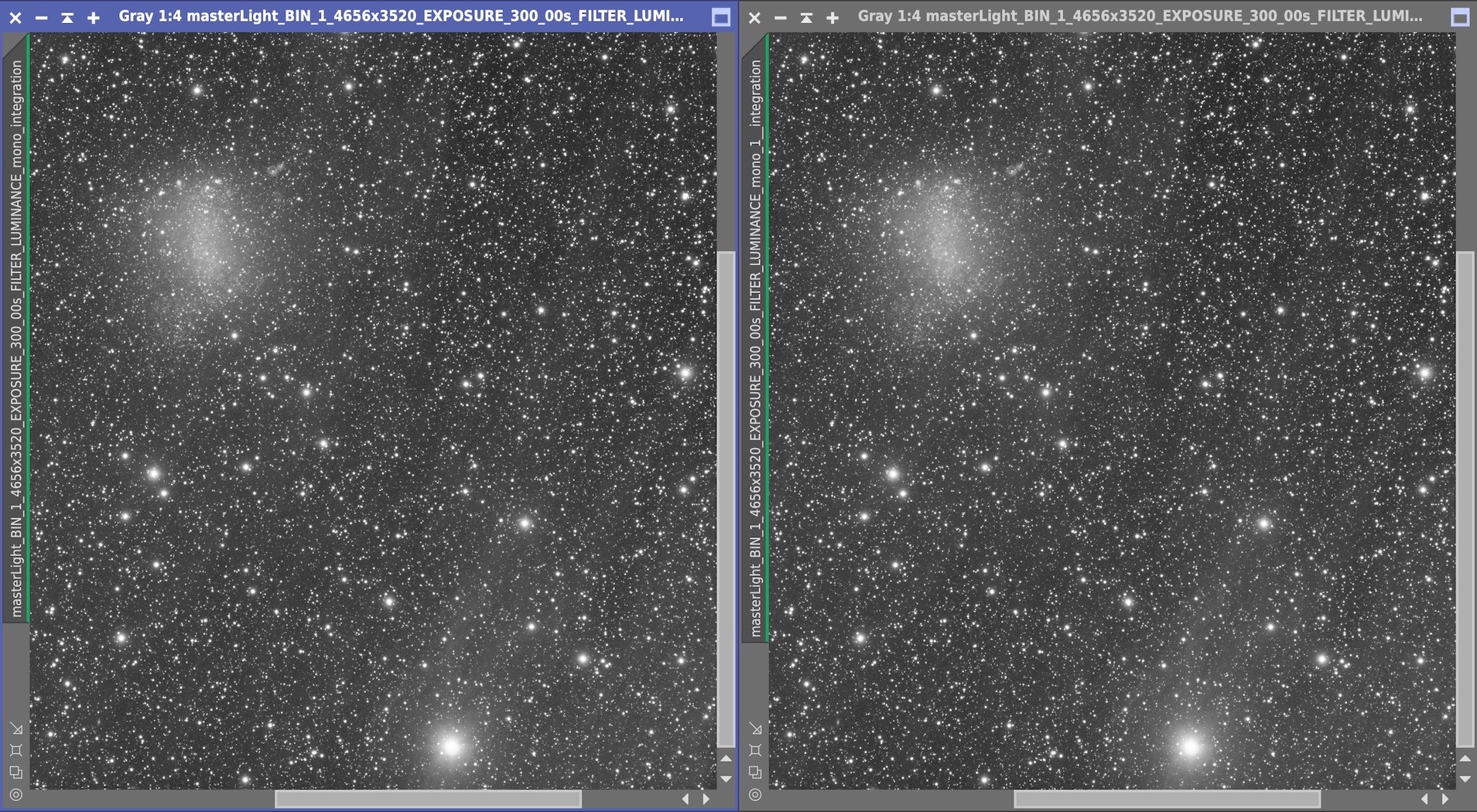Click the right window's vertical scrollbar thumb
Image resolution: width=1477 pixels, height=812 pixels.
pos(1464,499)
